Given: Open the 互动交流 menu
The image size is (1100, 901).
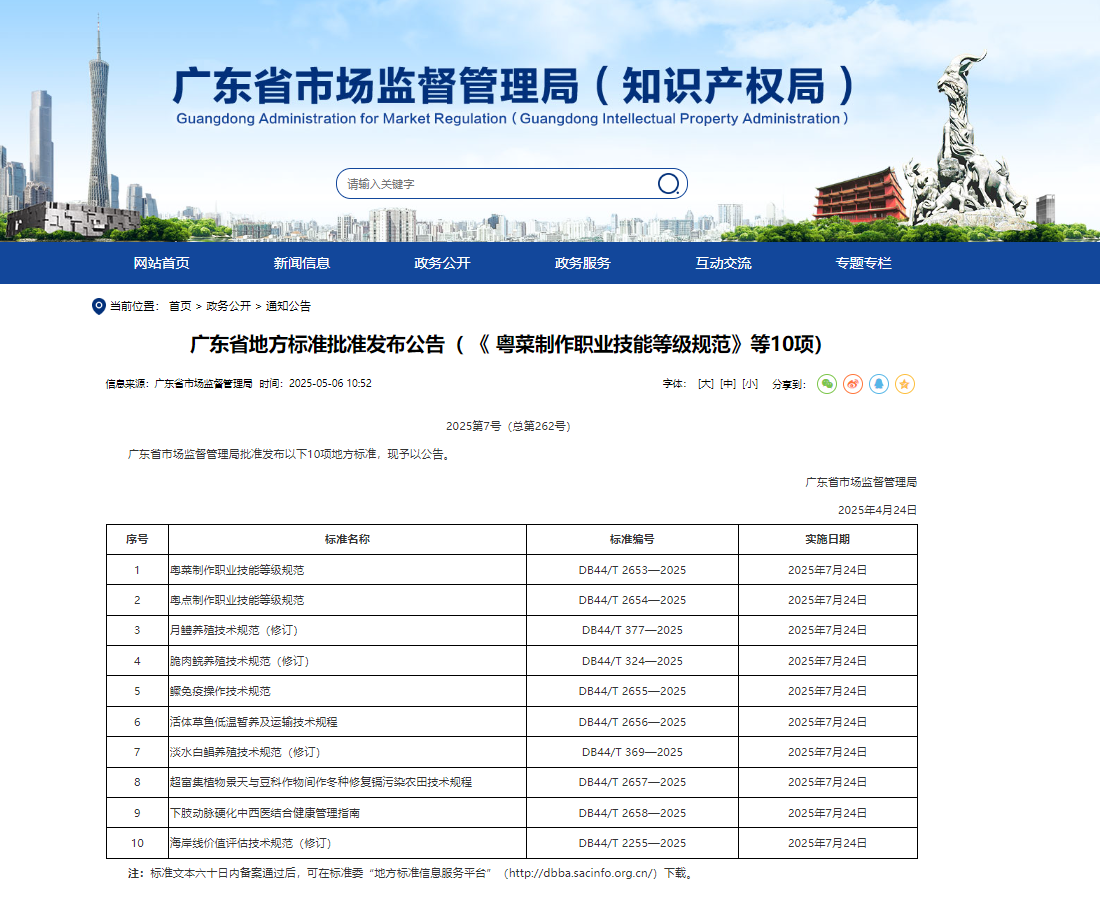Looking at the screenshot, I should click(723, 263).
